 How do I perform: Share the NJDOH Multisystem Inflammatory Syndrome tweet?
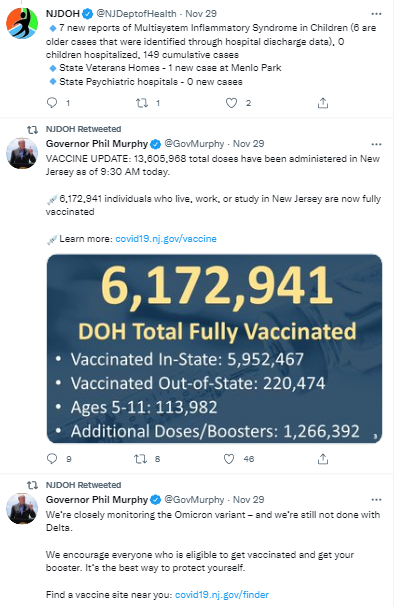[323, 103]
